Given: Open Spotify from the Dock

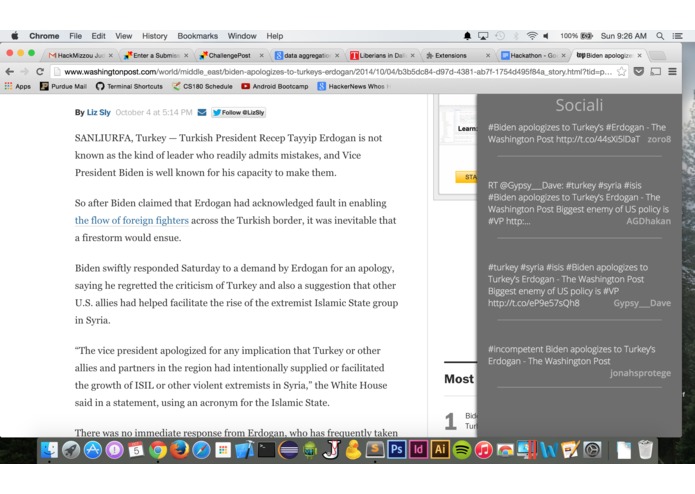Looking at the screenshot, I should 462,450.
